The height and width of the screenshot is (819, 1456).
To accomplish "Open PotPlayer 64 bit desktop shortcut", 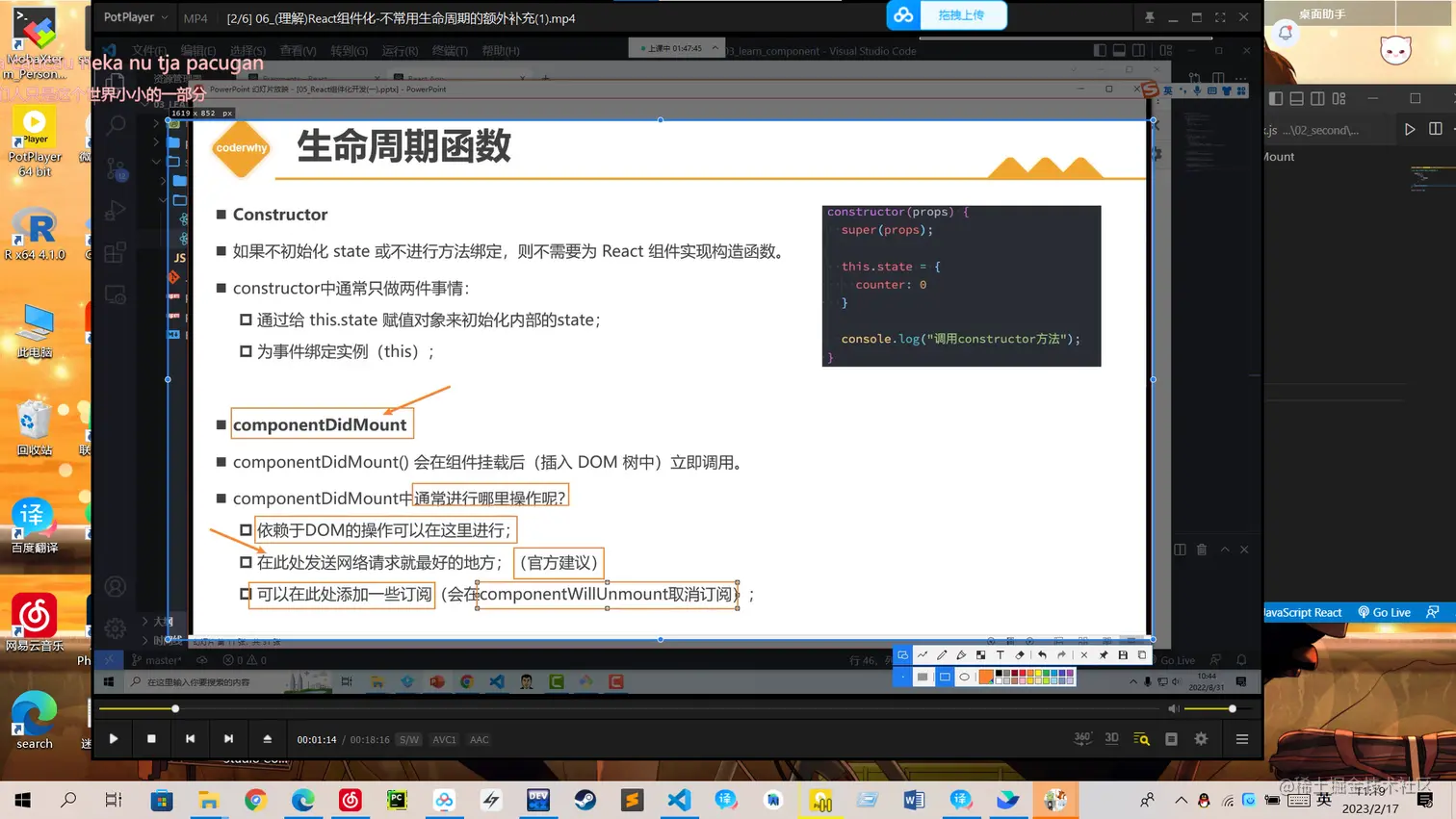I will (35, 141).
